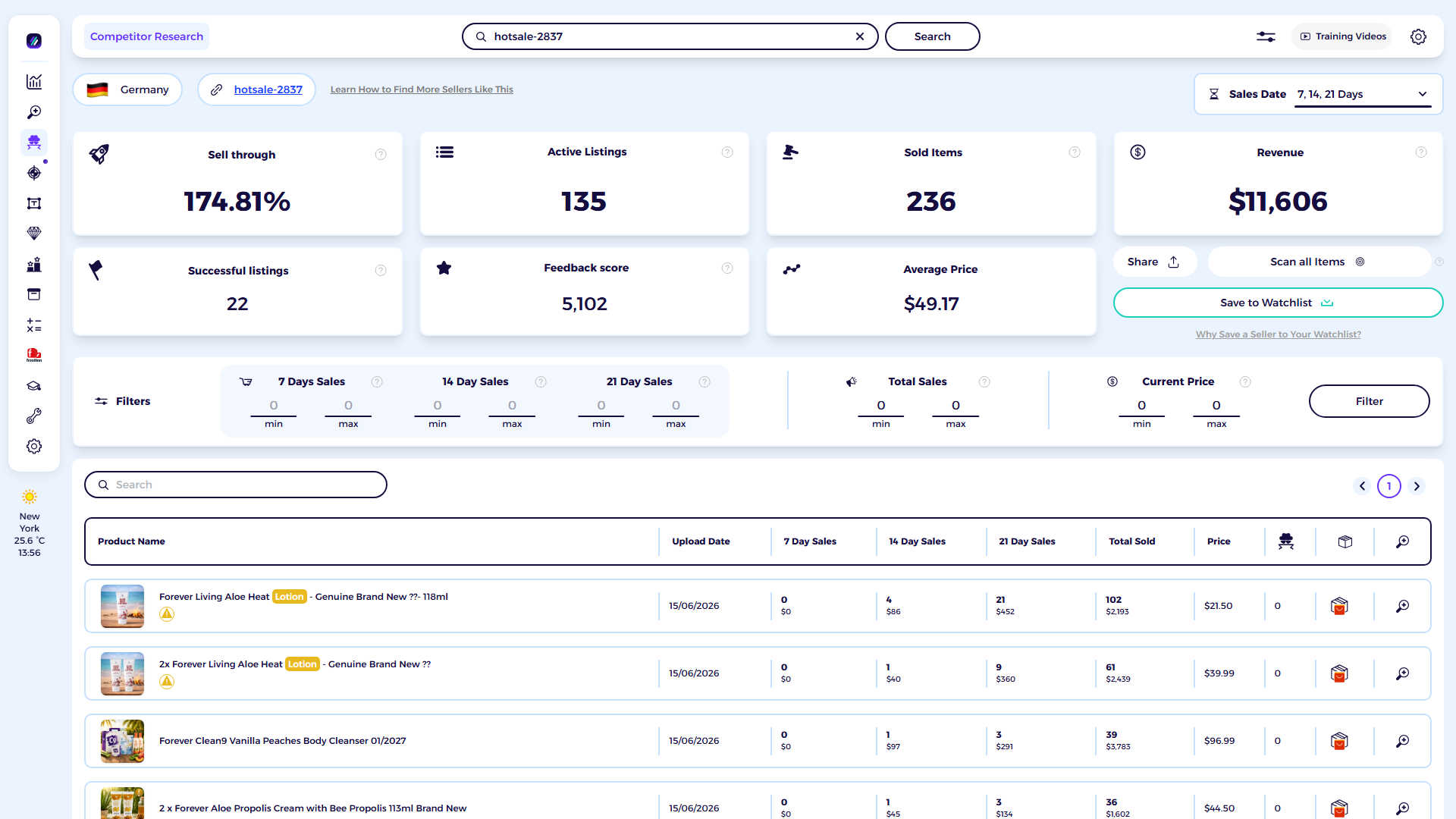Go to the previous results page
This screenshot has height=819, width=1456.
1362,486
